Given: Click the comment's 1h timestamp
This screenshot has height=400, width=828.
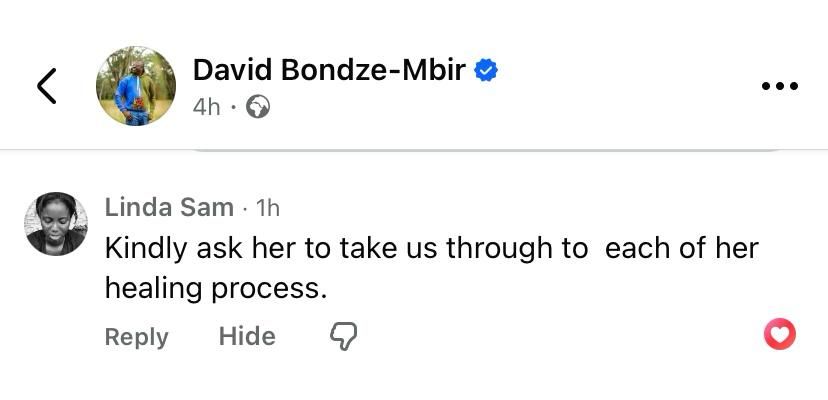Looking at the screenshot, I should pyautogui.click(x=268, y=208).
